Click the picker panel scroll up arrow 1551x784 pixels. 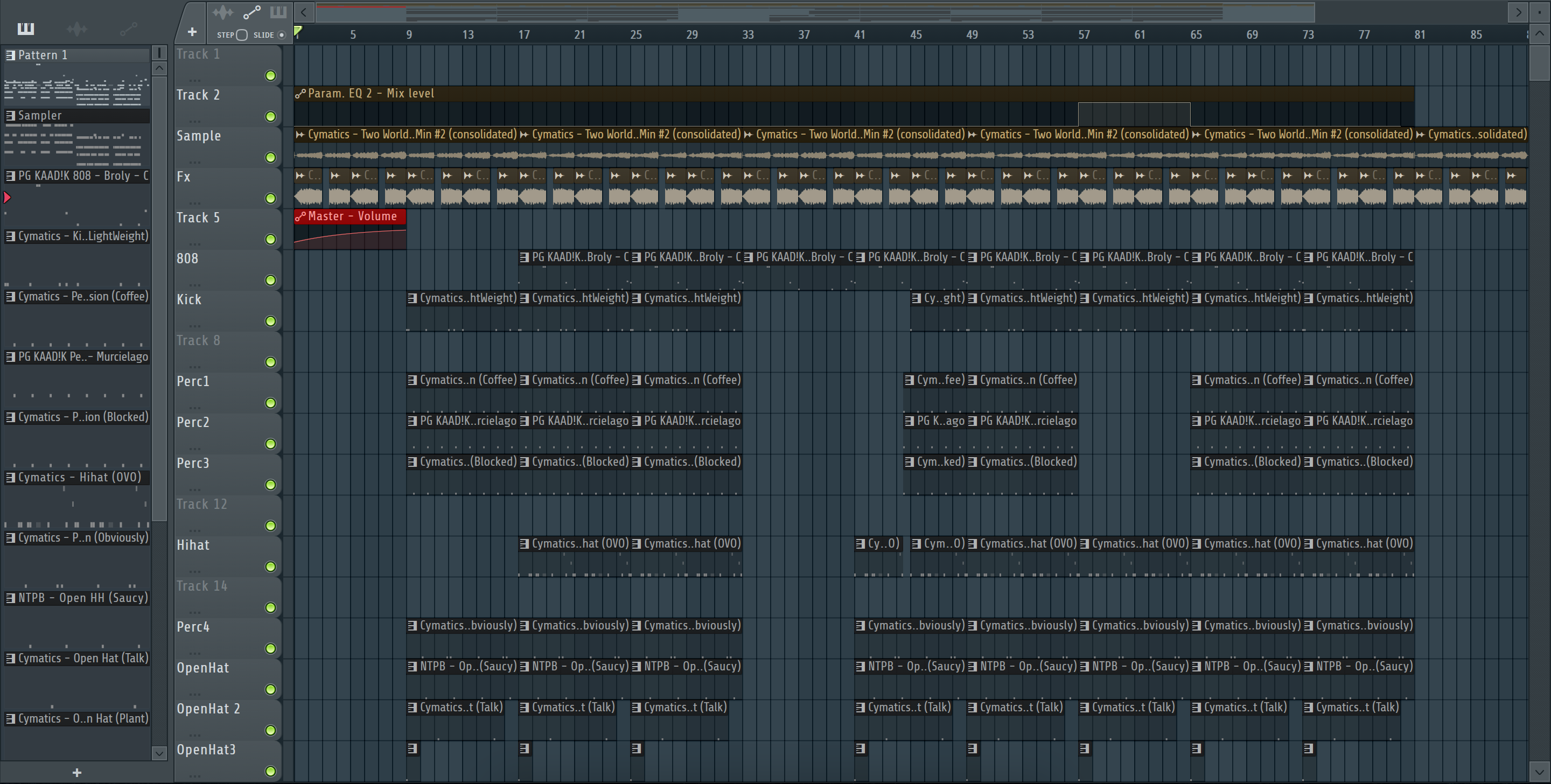159,68
